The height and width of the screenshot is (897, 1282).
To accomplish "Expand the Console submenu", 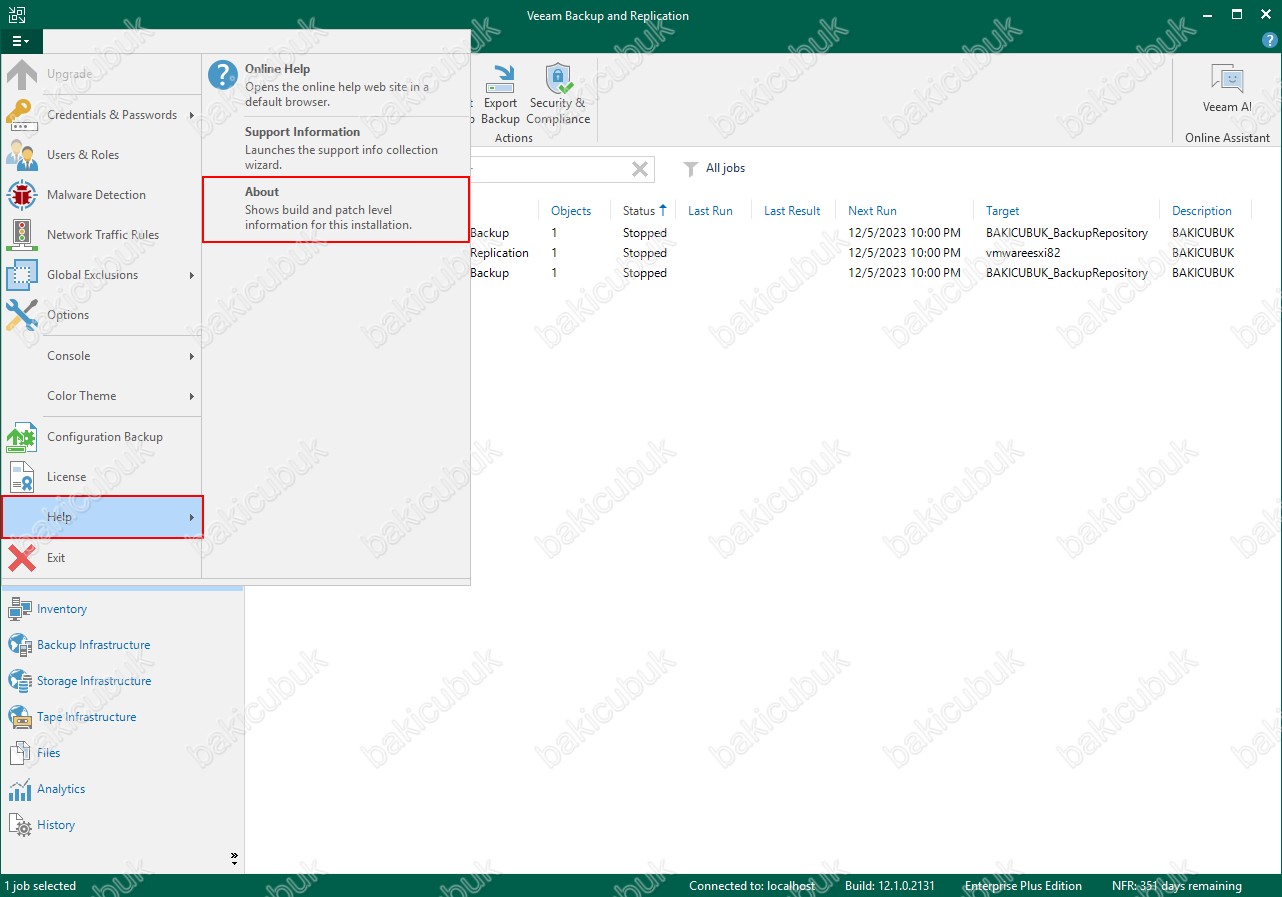I will coord(101,356).
